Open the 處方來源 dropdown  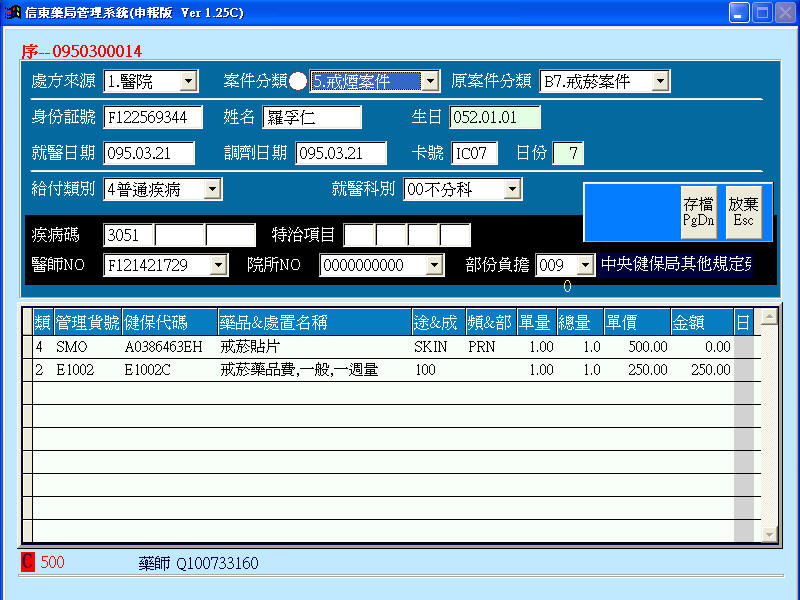point(188,81)
